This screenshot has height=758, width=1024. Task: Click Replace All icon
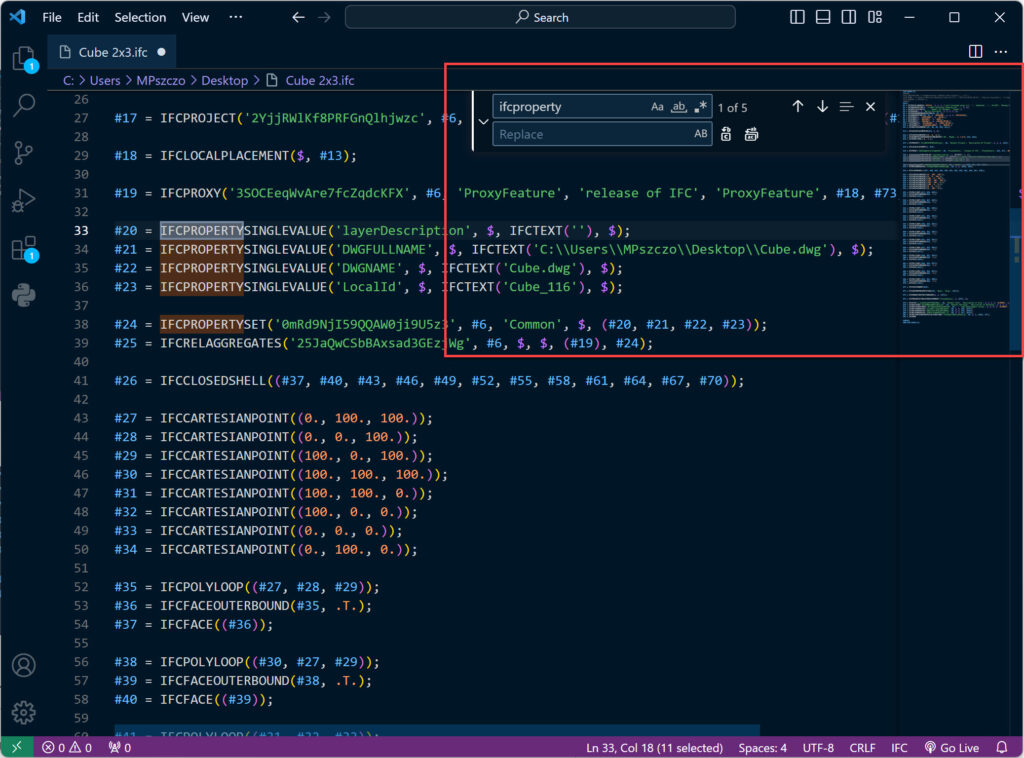pos(752,134)
